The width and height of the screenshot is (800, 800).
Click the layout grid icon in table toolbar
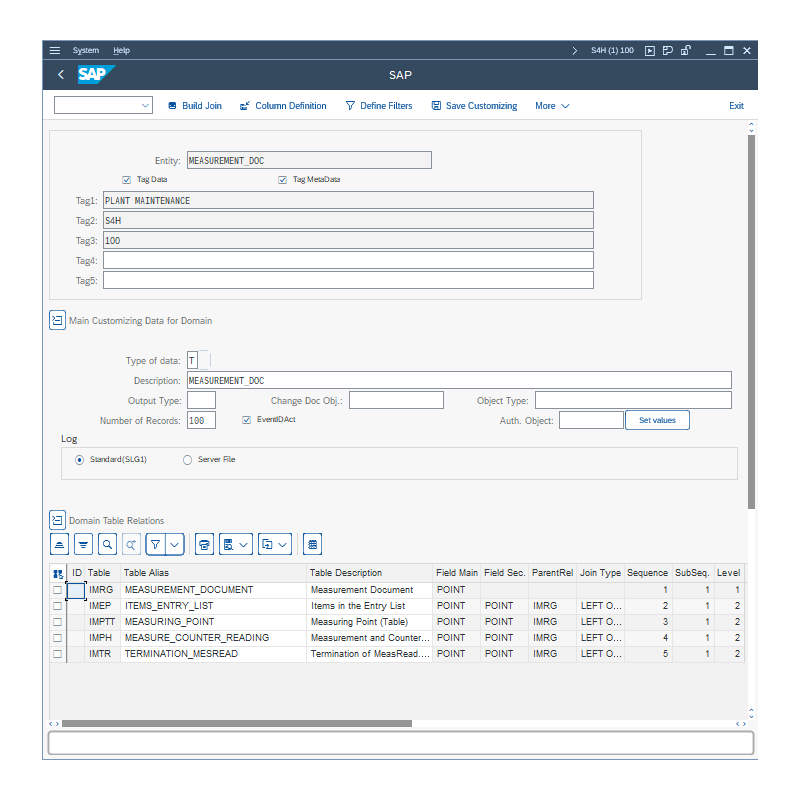(x=312, y=544)
